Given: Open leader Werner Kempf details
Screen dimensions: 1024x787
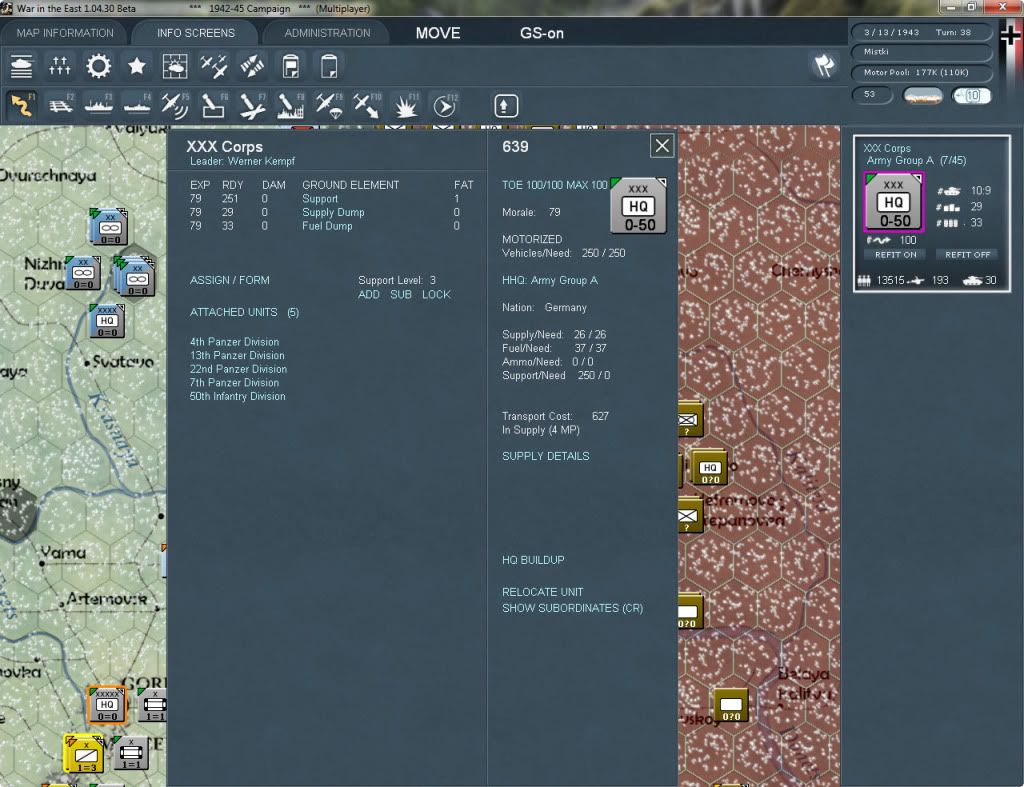Looking at the screenshot, I should (242, 161).
